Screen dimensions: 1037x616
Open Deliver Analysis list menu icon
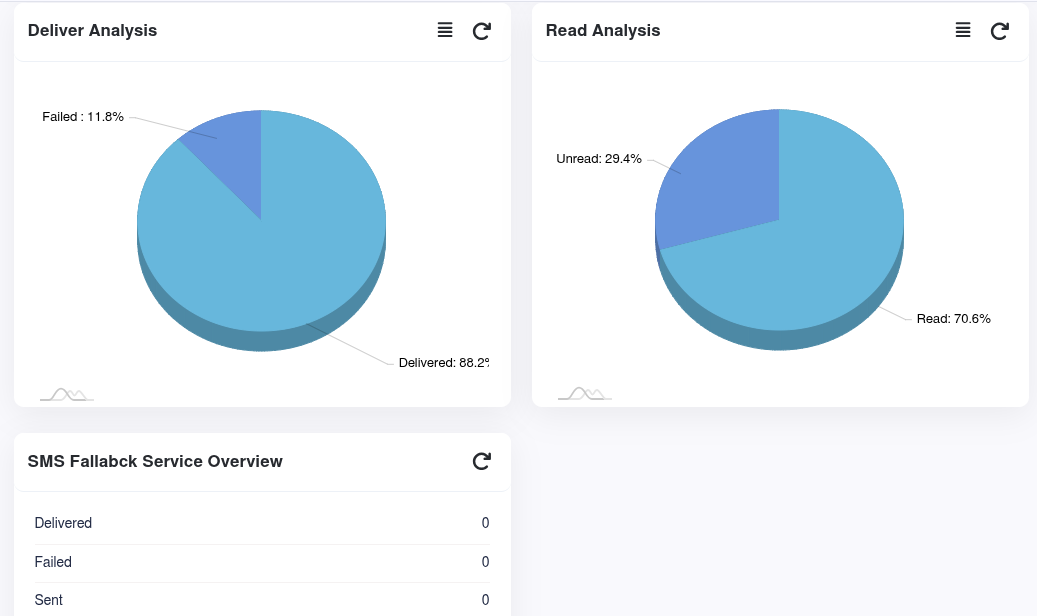click(x=445, y=30)
